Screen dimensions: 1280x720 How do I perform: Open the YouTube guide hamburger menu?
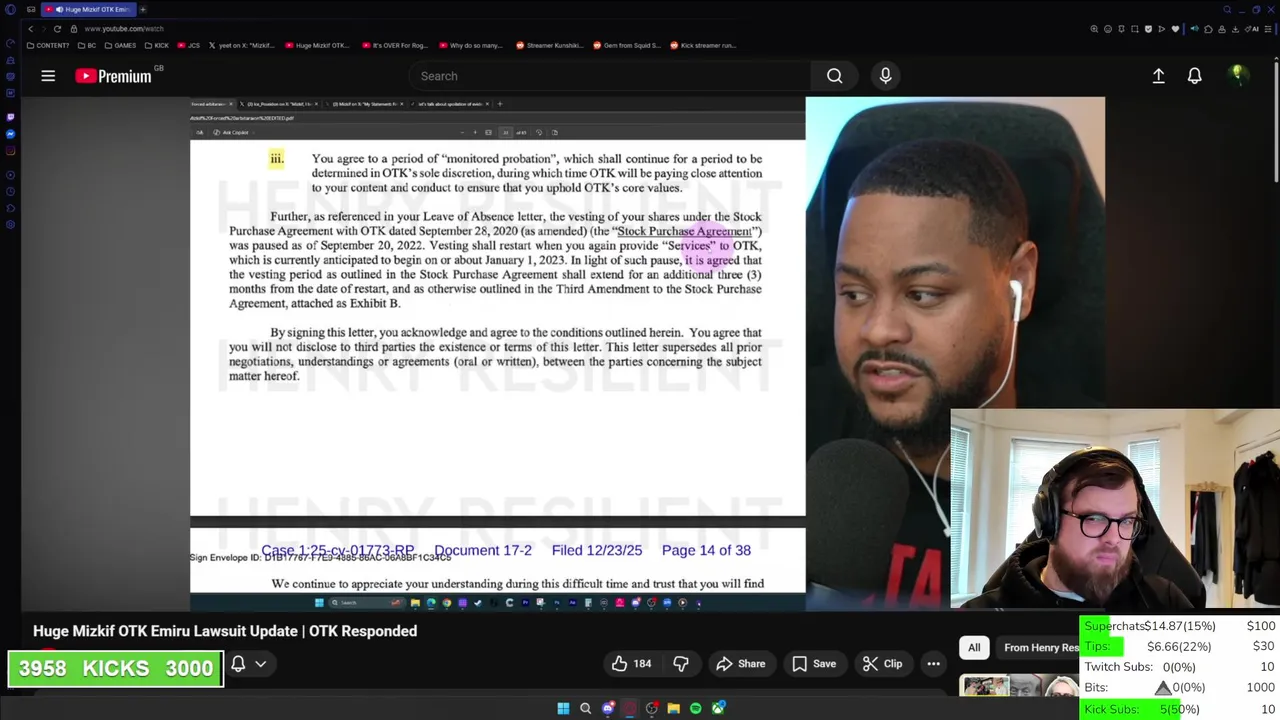point(48,76)
